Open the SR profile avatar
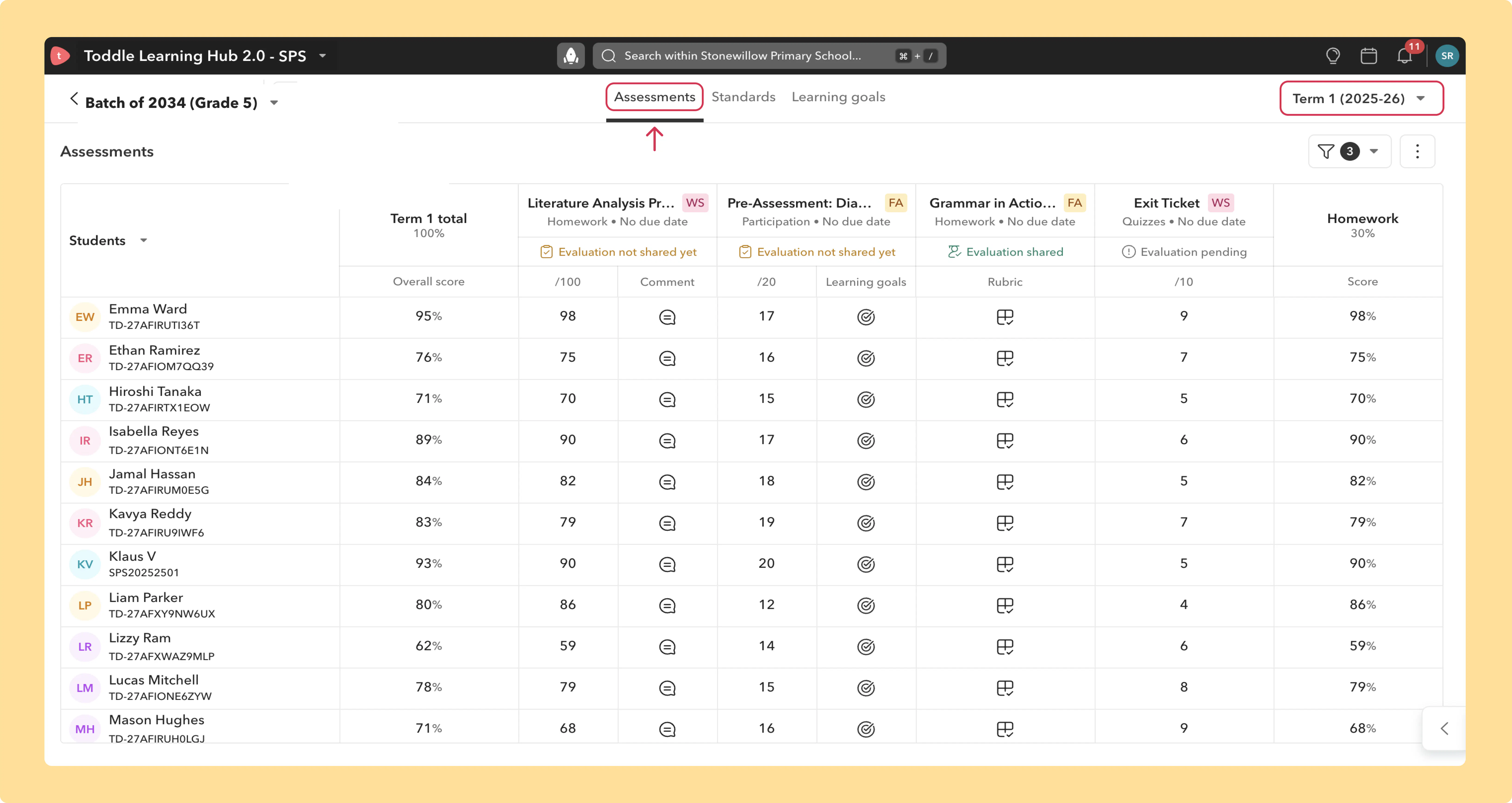The width and height of the screenshot is (1512, 803). [1447, 56]
